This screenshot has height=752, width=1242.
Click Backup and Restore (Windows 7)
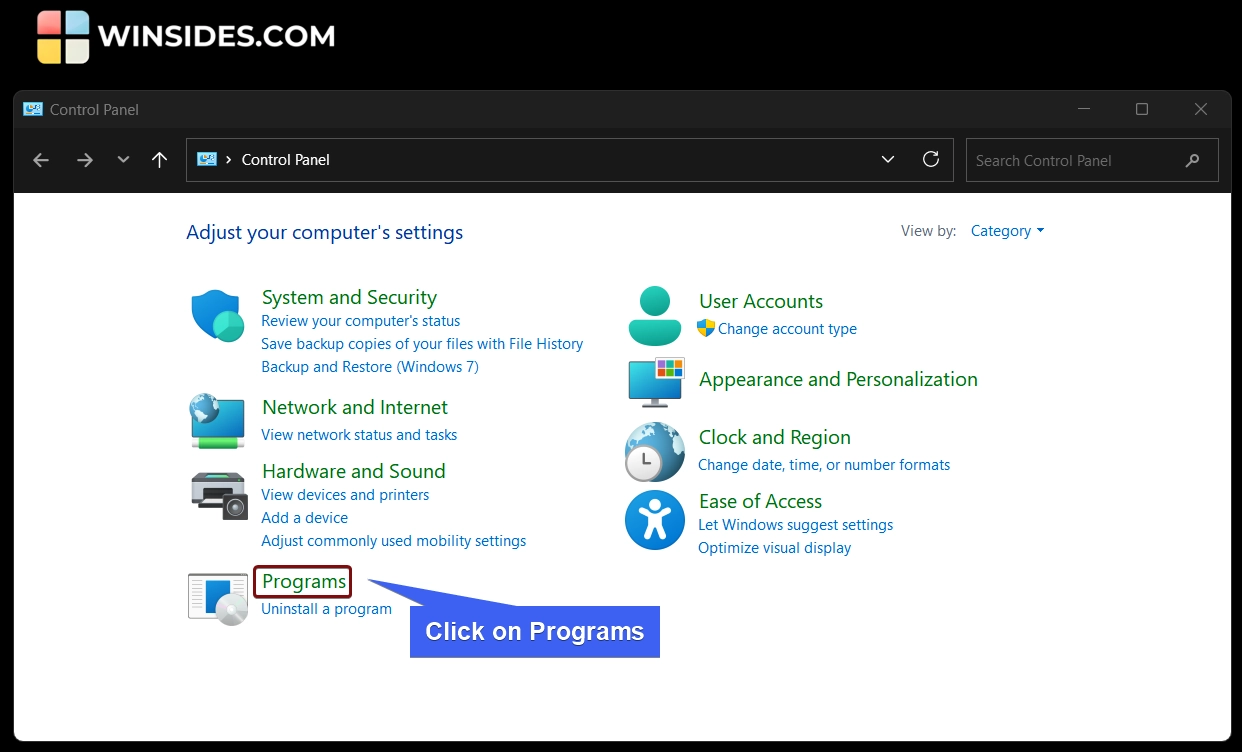(x=369, y=366)
